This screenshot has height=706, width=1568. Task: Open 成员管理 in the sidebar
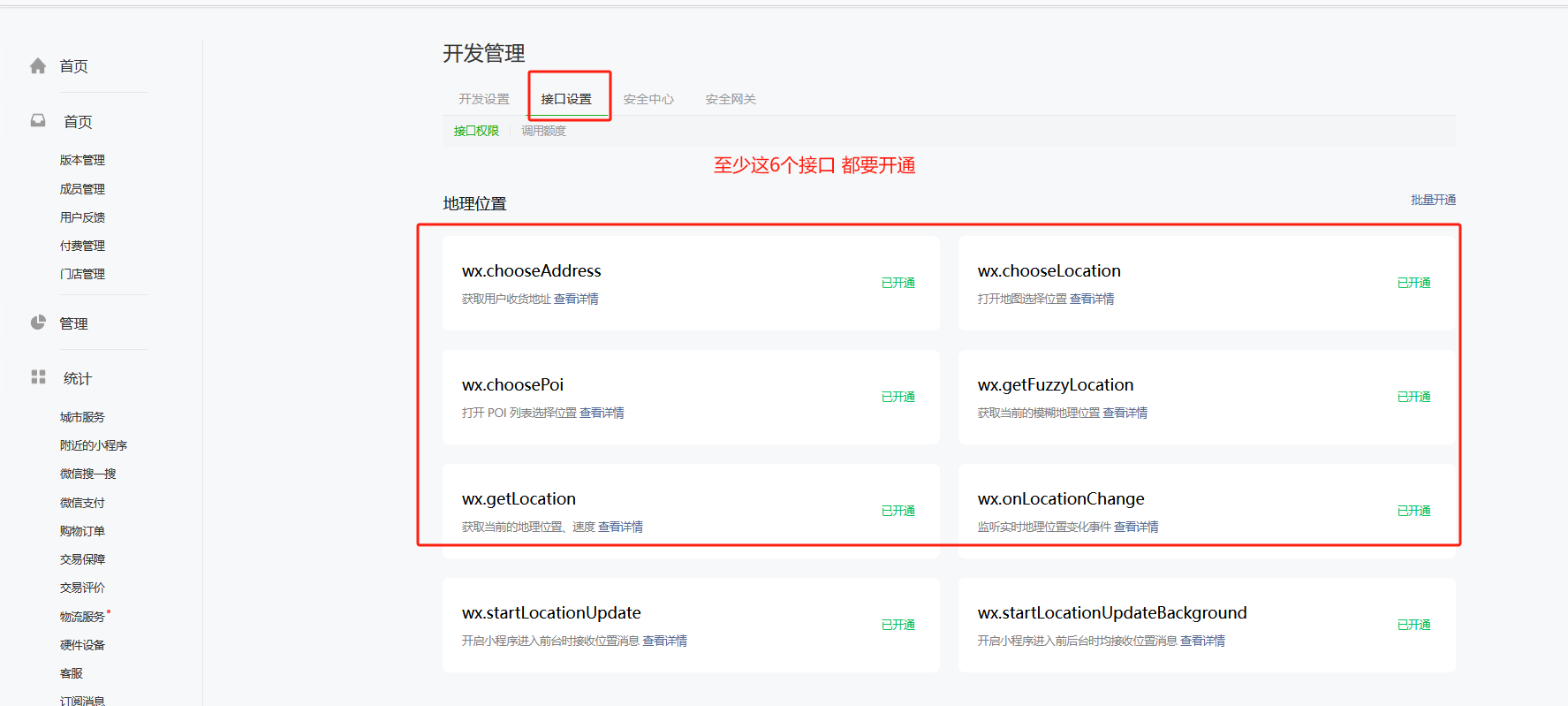click(82, 189)
